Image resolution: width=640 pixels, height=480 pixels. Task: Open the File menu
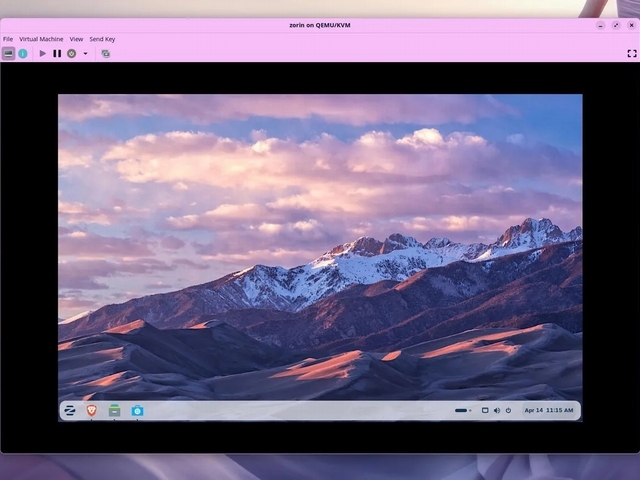click(8, 39)
